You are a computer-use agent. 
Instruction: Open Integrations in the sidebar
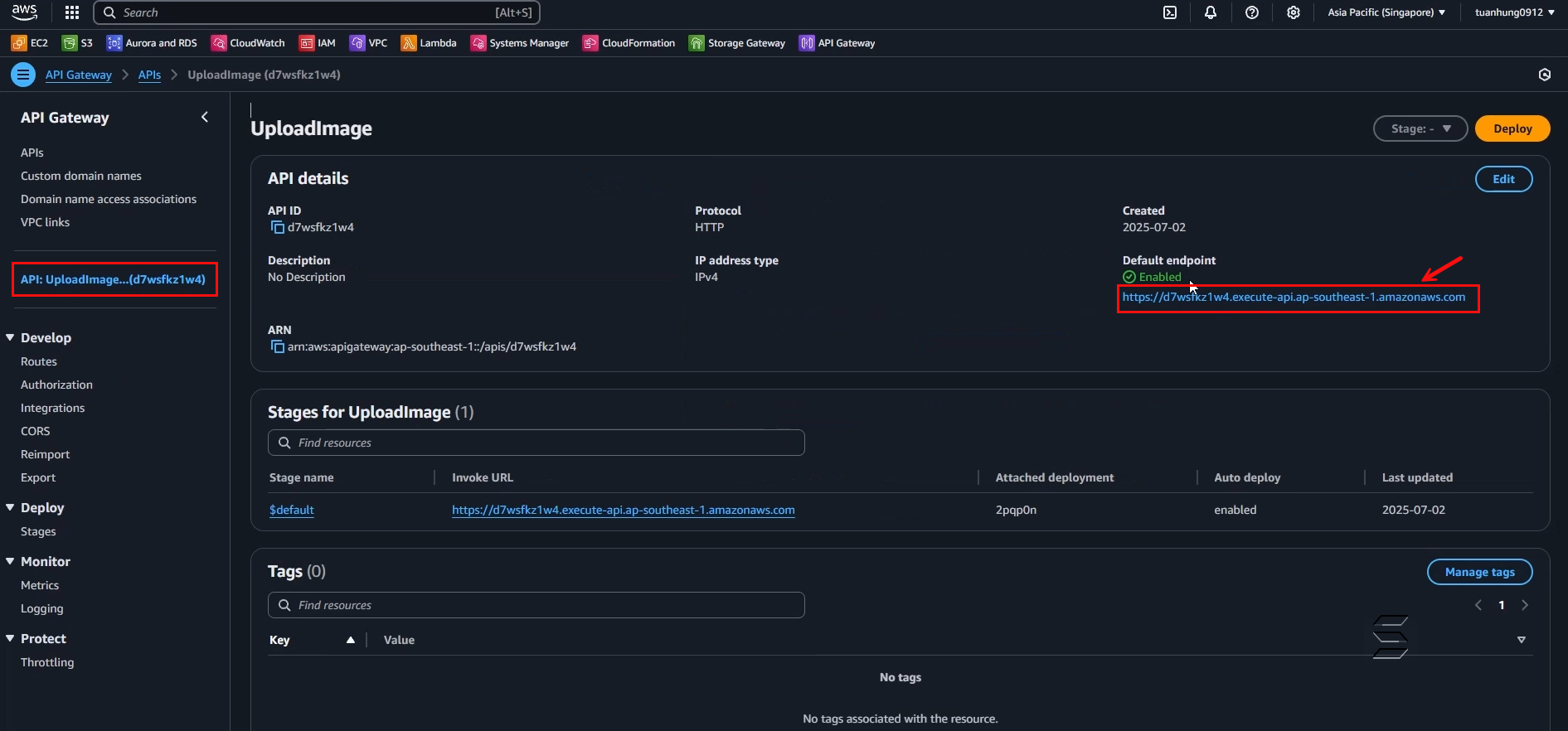[52, 408]
